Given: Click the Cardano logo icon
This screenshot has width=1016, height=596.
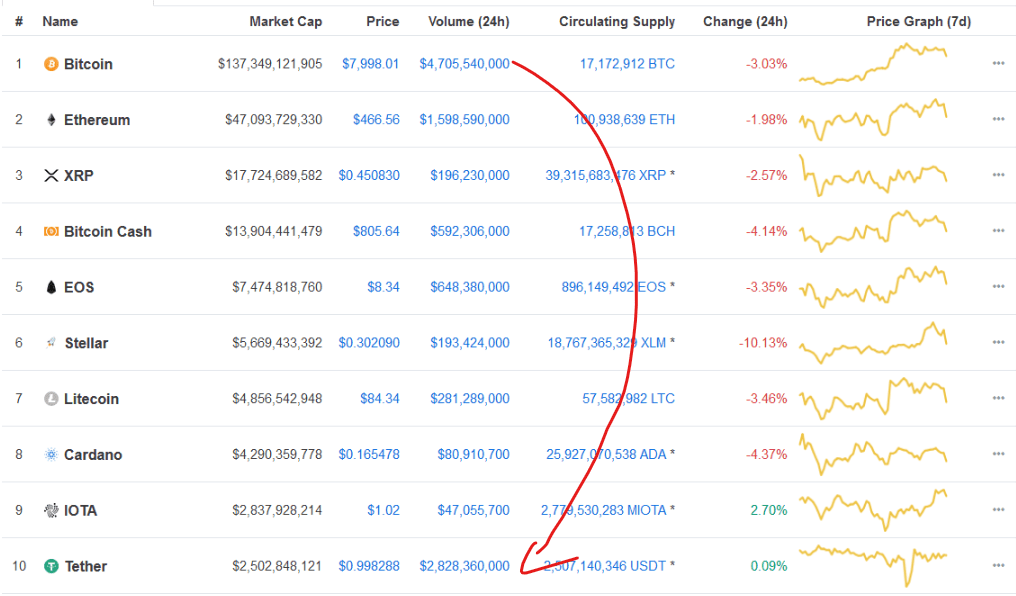Looking at the screenshot, I should 51,454.
